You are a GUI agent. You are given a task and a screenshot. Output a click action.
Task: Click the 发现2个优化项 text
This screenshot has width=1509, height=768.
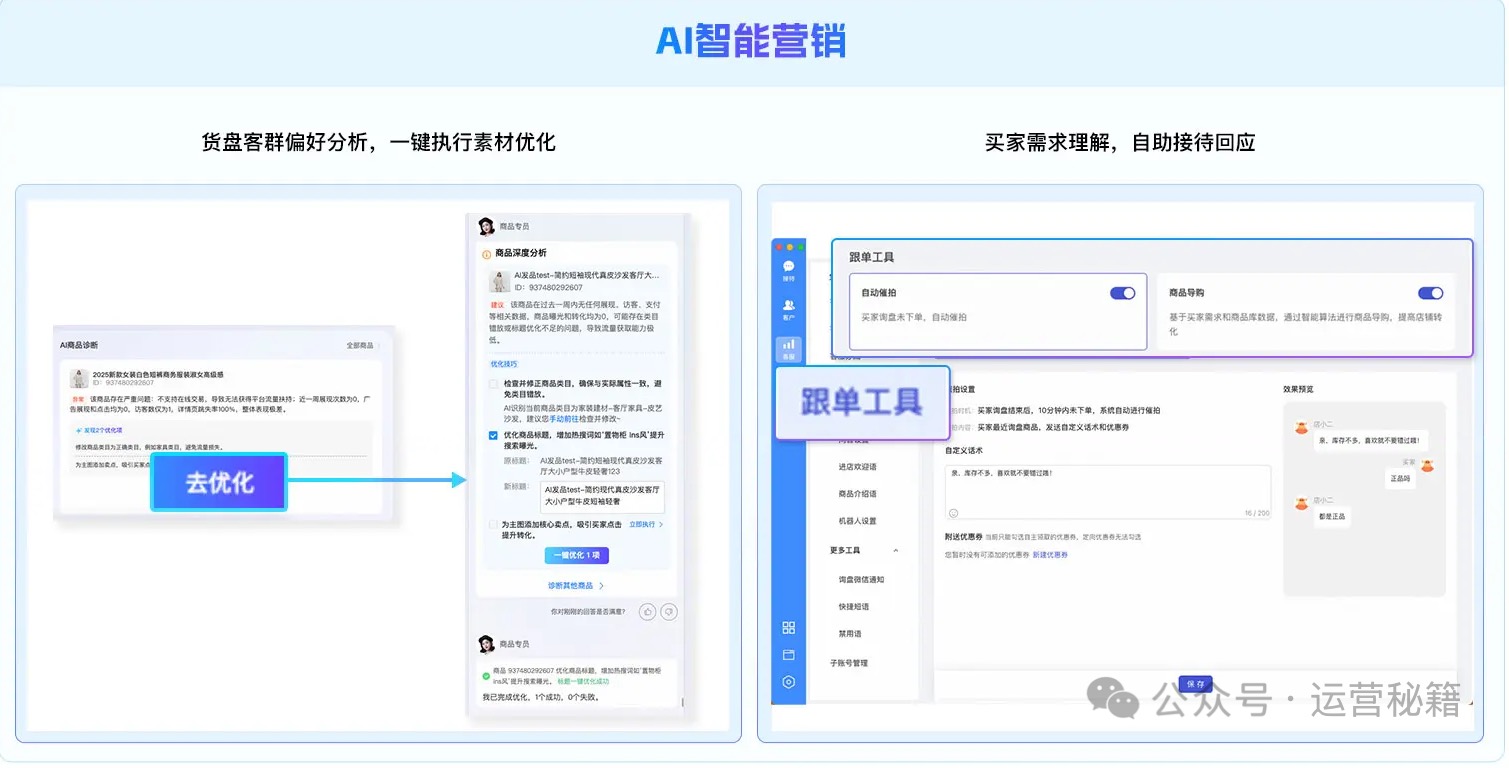104,429
